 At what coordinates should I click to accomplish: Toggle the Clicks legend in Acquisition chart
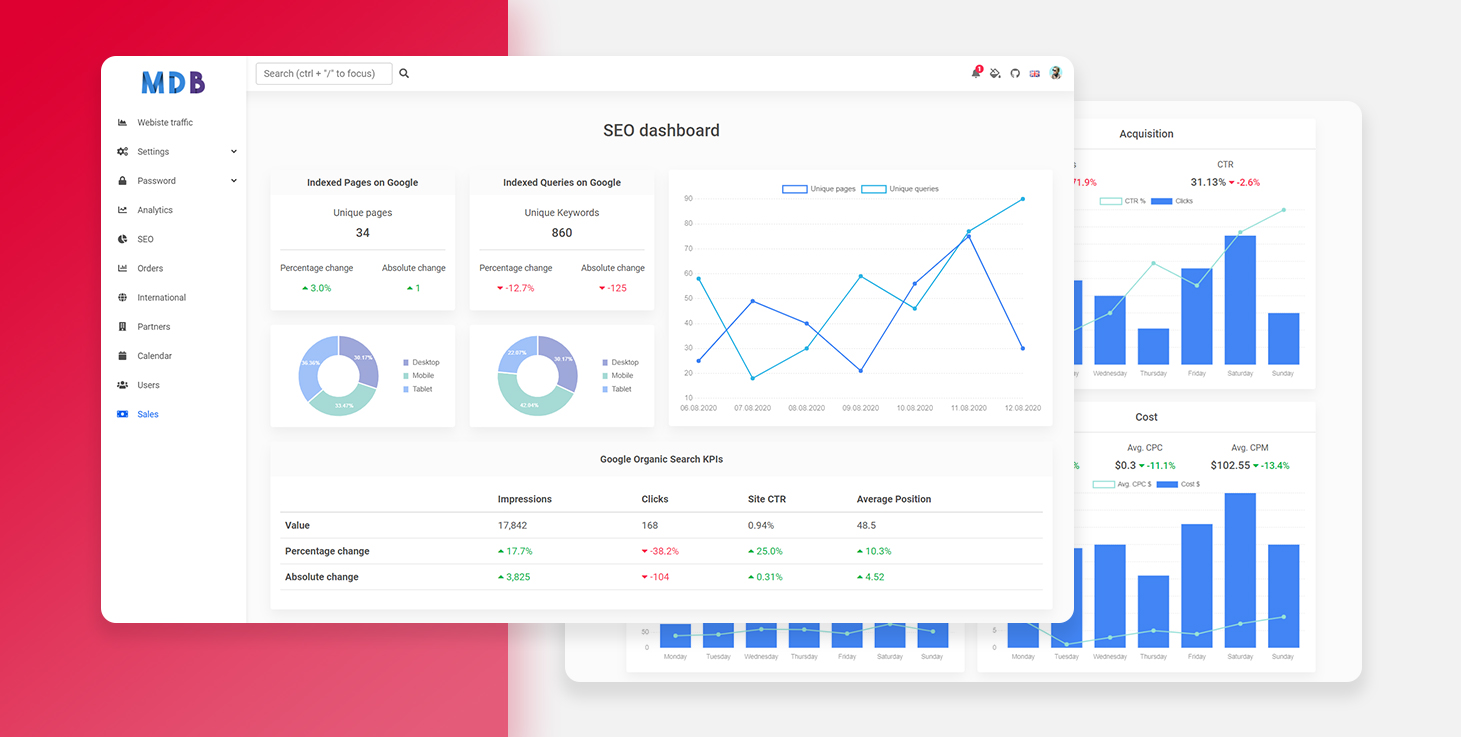pos(1172,201)
